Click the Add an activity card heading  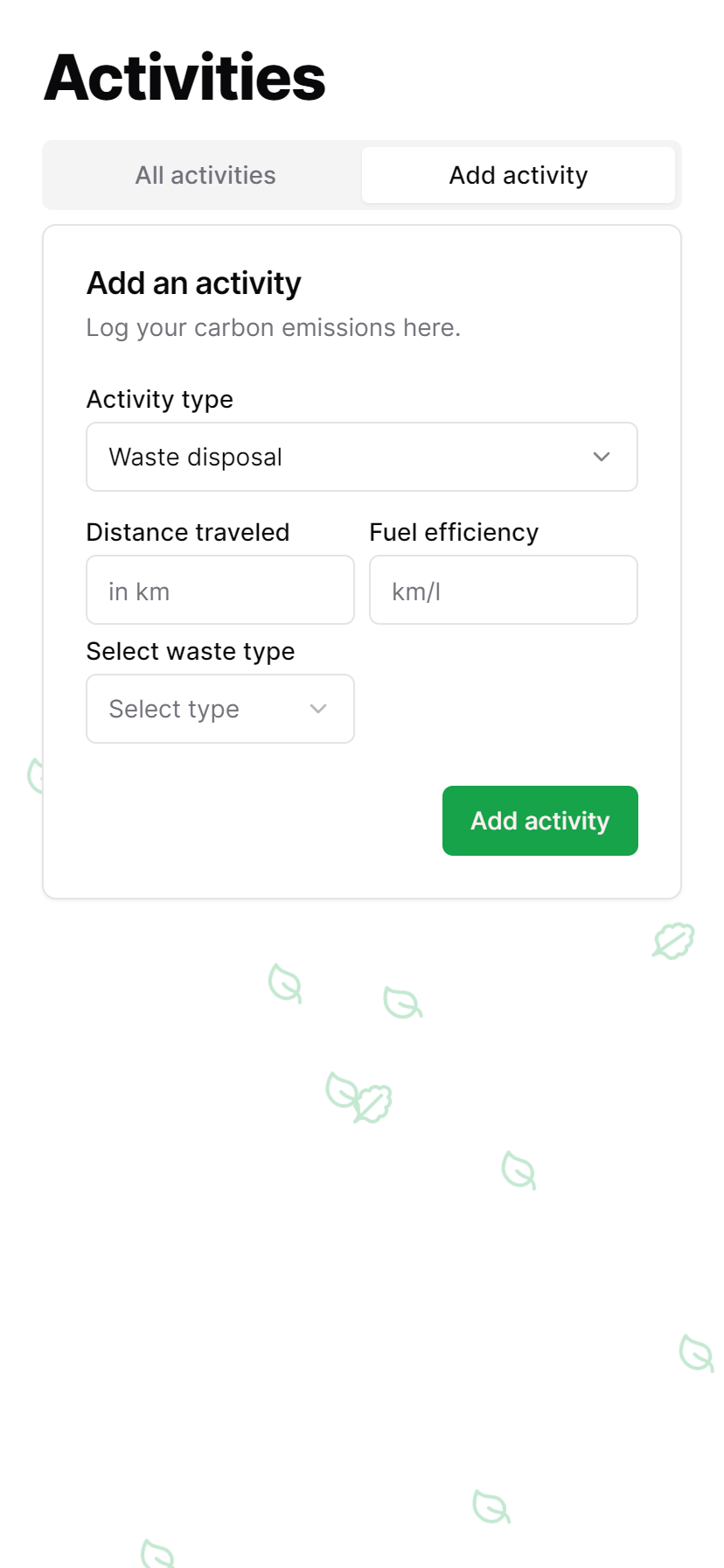[x=193, y=283]
